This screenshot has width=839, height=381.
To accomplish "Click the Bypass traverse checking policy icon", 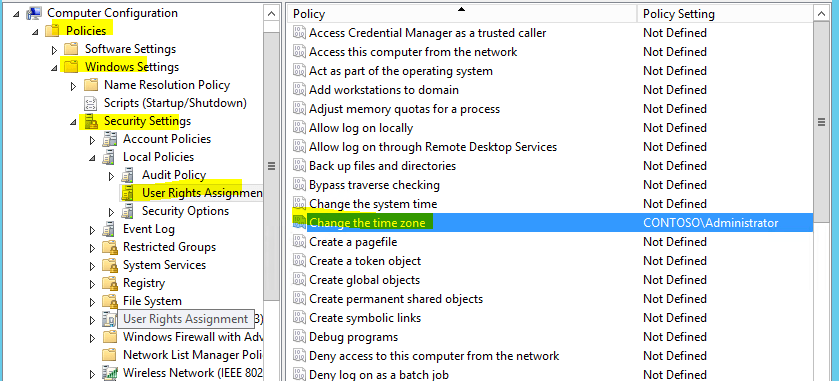I will click(299, 185).
